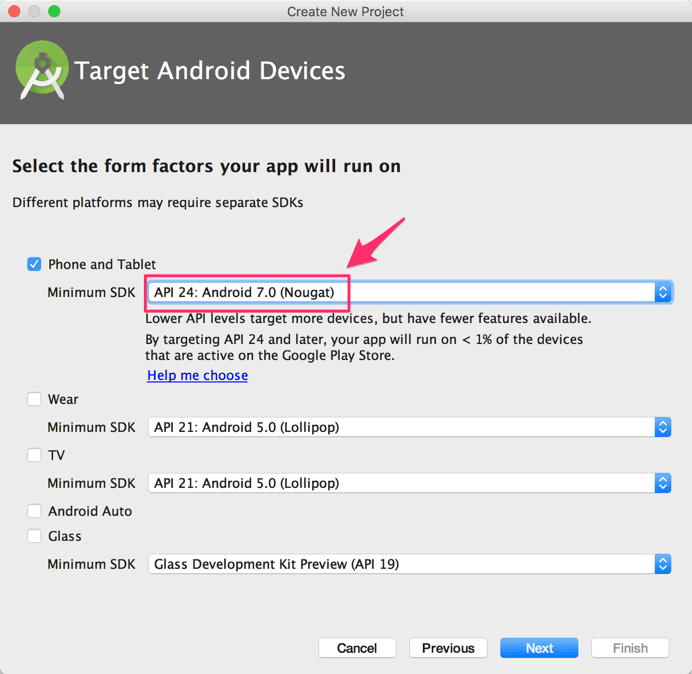Click stepper arrows on TV SDK dropdown
692x674 pixels.
(663, 483)
